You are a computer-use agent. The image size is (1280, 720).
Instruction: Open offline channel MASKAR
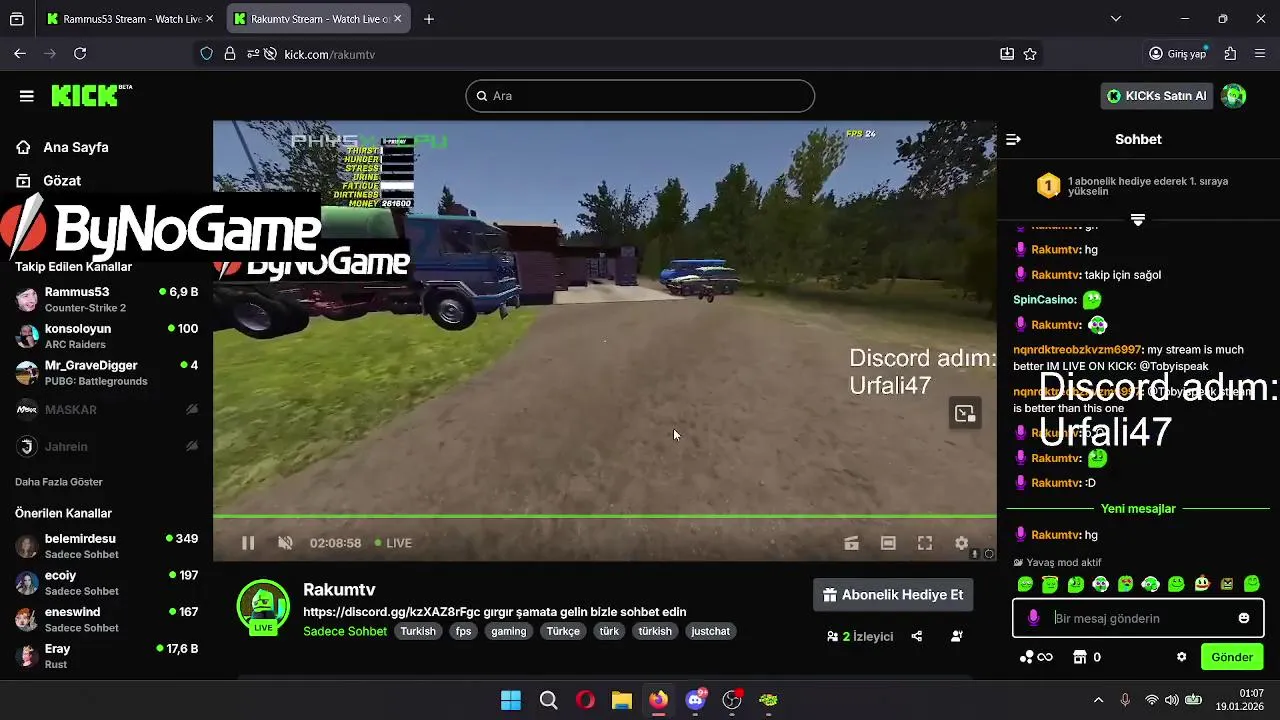[106, 410]
